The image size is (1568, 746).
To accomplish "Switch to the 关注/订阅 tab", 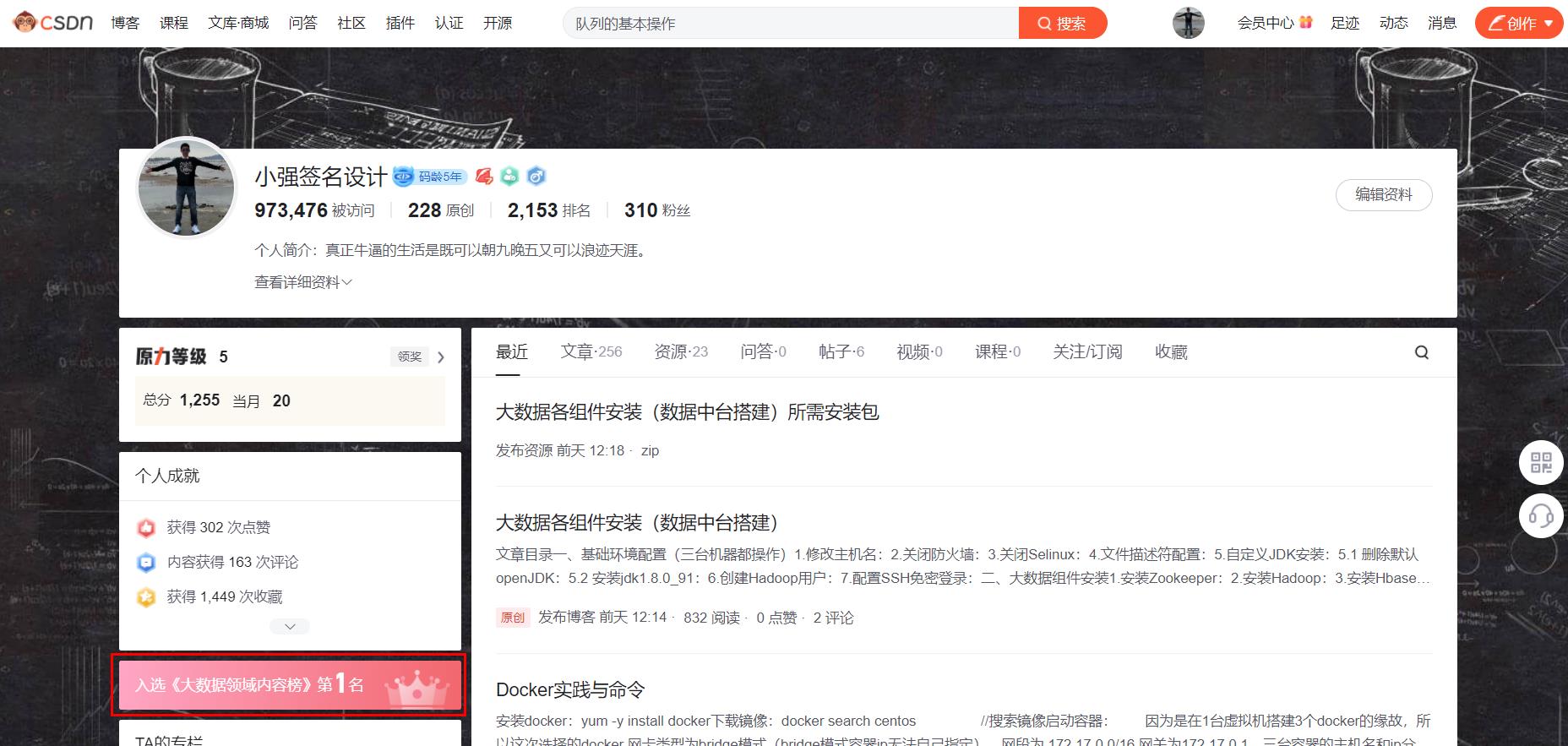I will [1087, 352].
